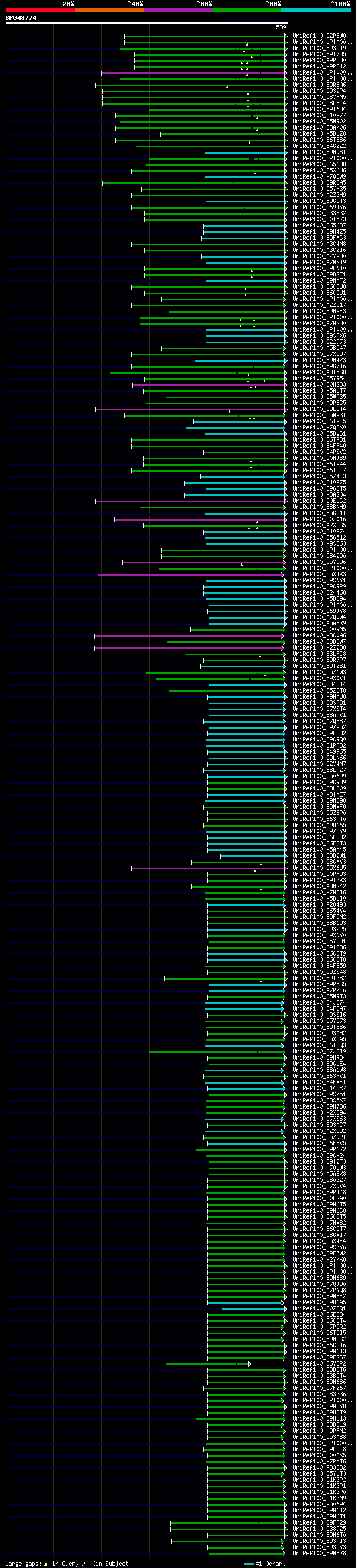Select UniRef100_Q8GVI7 entry

click(319, 1235)
